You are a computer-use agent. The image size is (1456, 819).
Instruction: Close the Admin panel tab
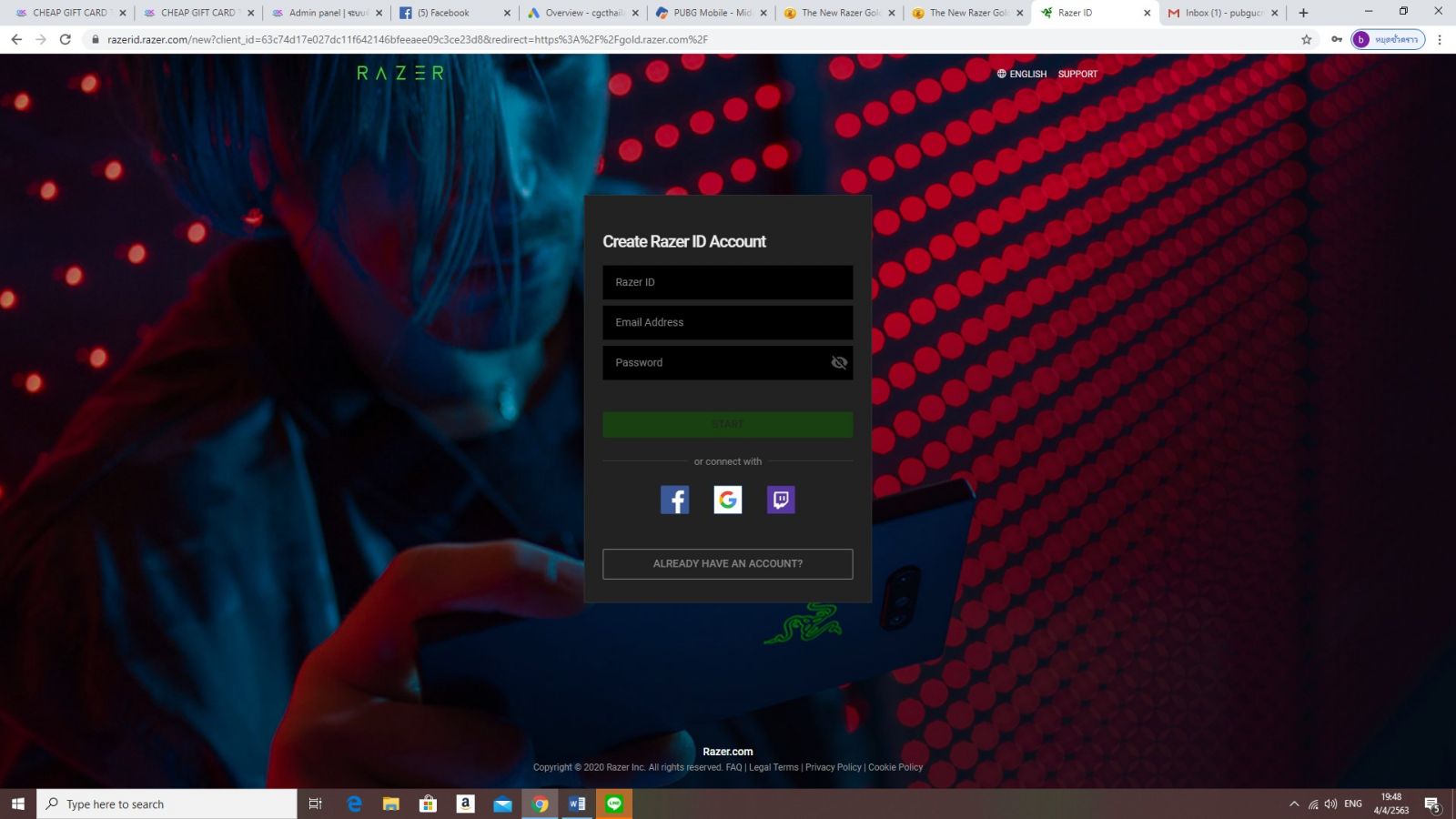(x=379, y=13)
